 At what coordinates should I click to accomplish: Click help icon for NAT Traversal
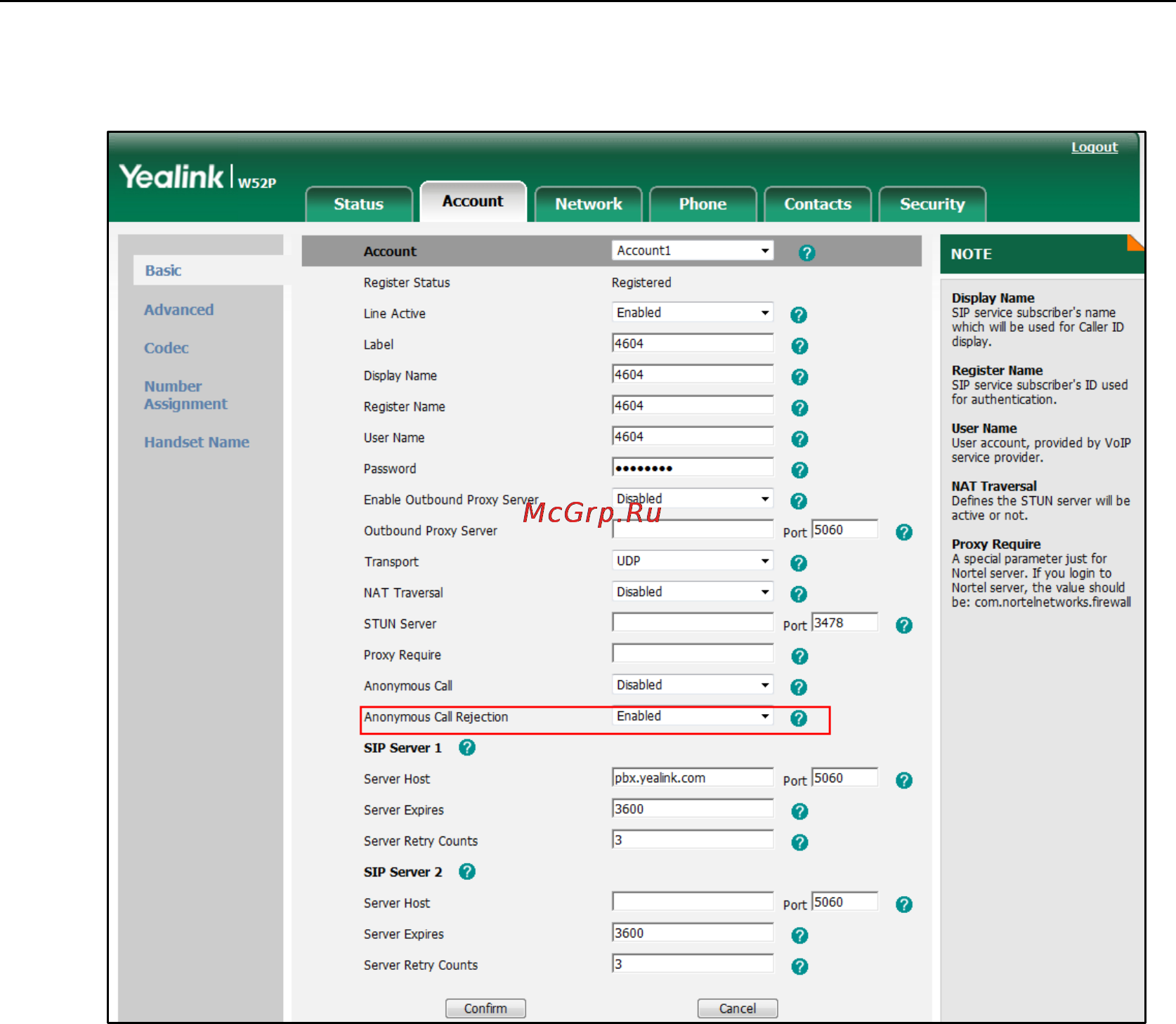point(799,594)
